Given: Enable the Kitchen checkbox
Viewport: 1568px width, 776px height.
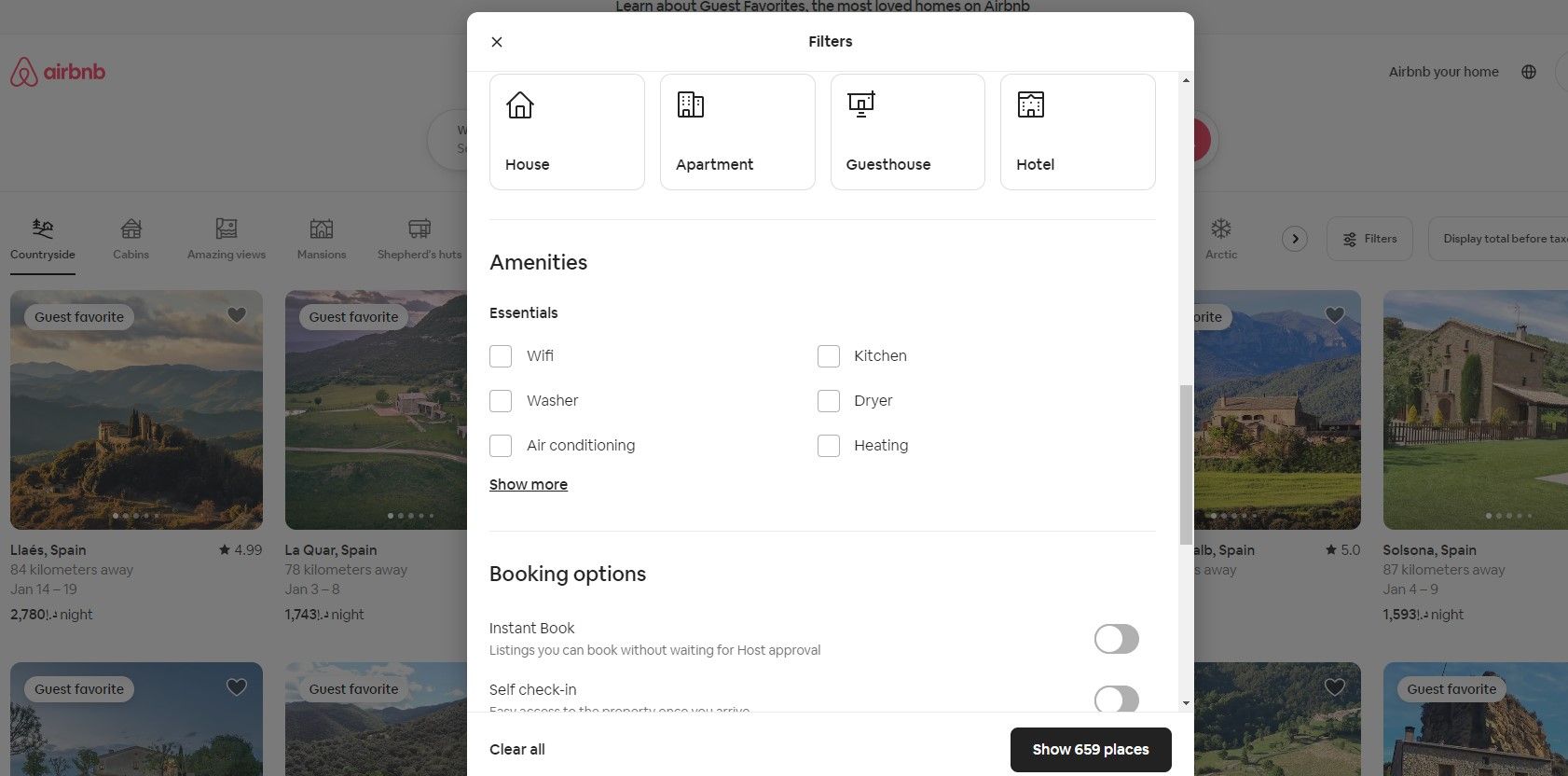Looking at the screenshot, I should coord(829,356).
